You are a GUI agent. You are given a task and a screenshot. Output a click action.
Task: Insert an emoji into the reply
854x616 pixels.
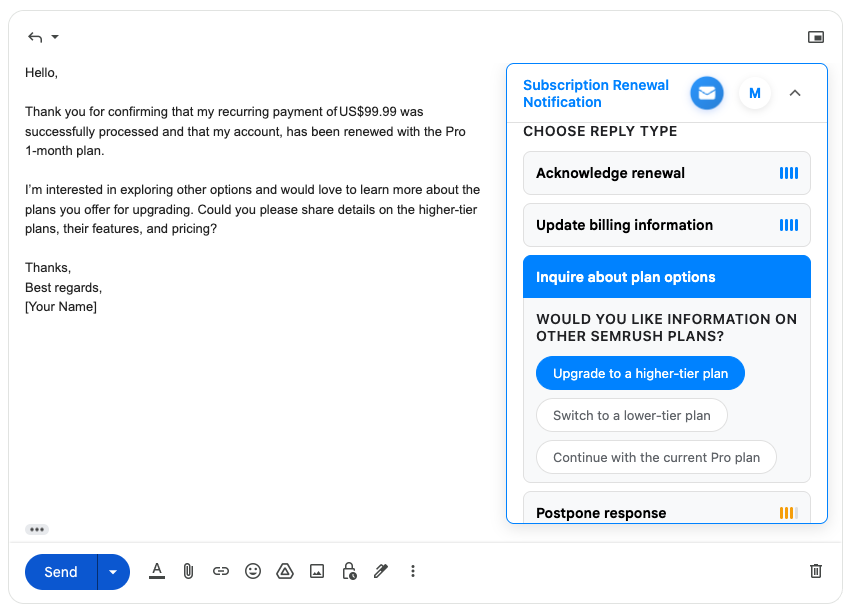point(252,571)
